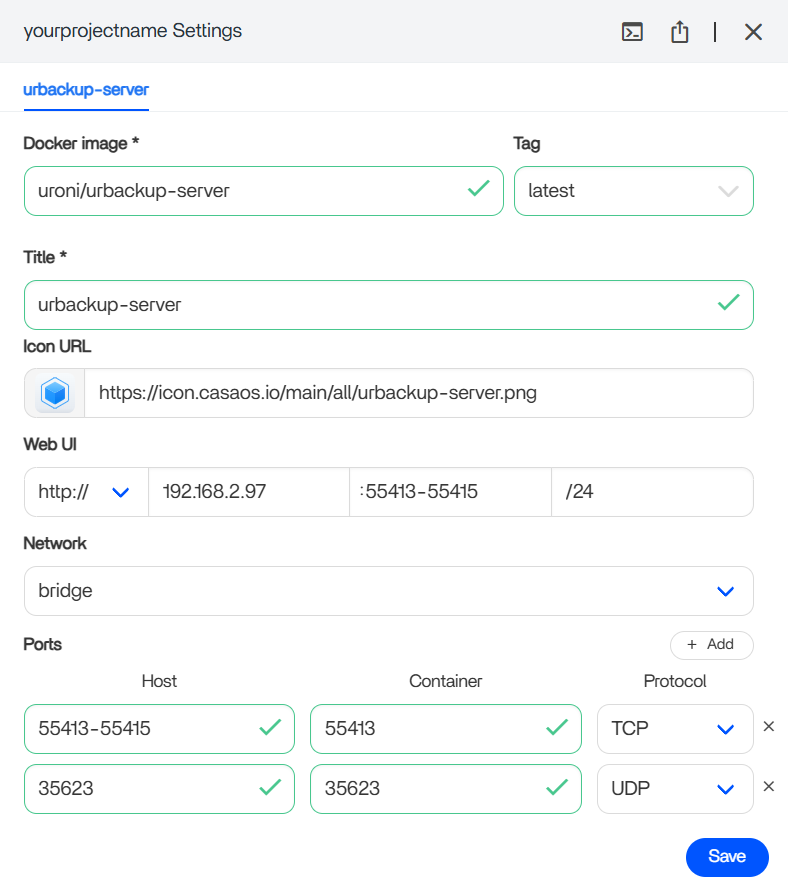
Task: Open the terminal and logs icon
Action: (x=632, y=32)
